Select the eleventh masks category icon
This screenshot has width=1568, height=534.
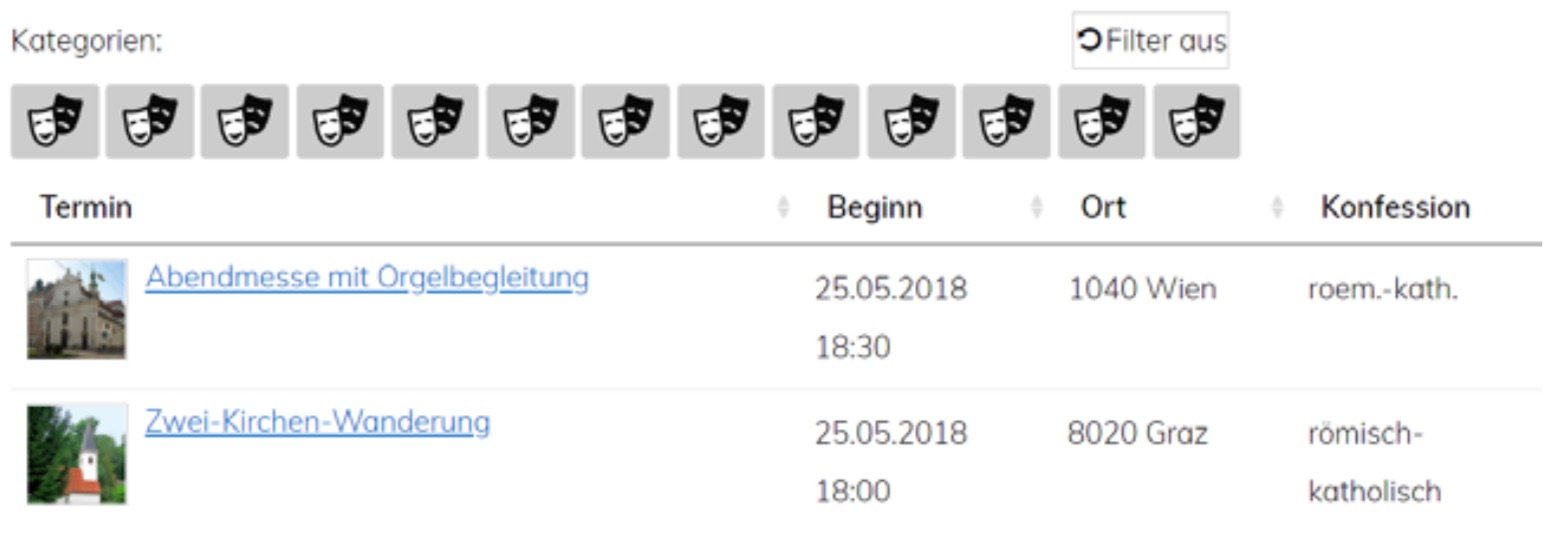coord(1006,121)
